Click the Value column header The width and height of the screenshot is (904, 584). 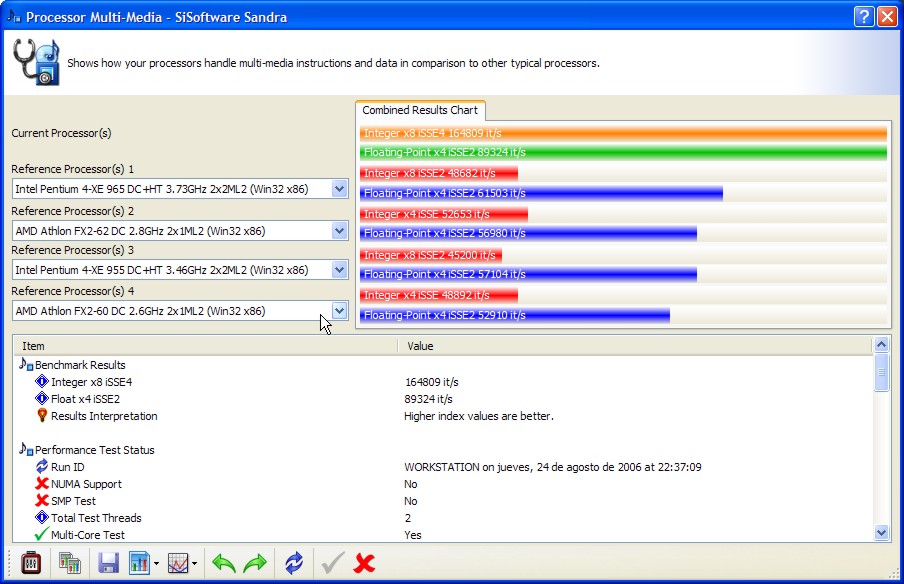pos(635,346)
